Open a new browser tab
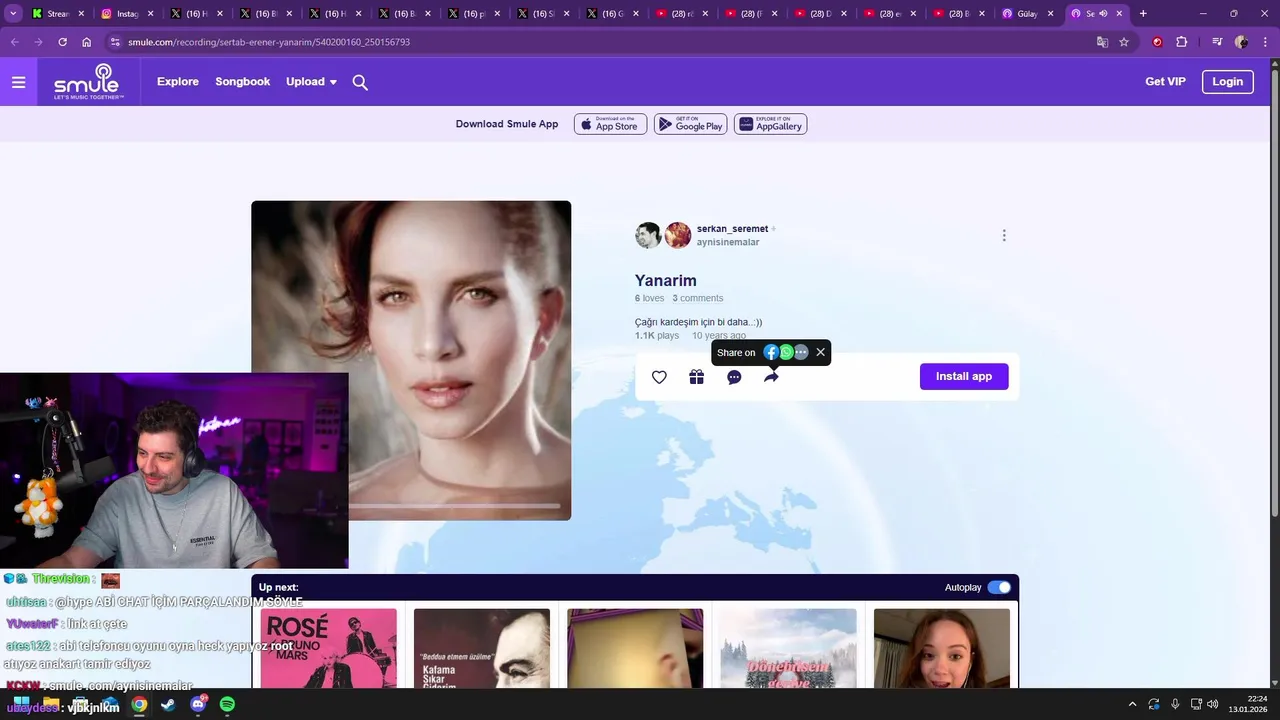 [1143, 14]
